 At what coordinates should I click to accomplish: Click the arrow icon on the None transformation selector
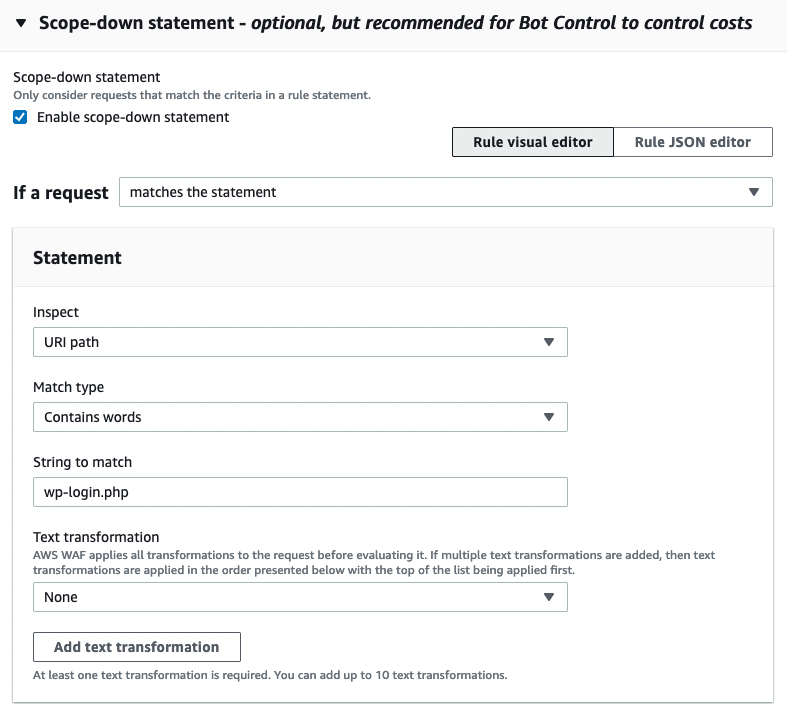548,597
